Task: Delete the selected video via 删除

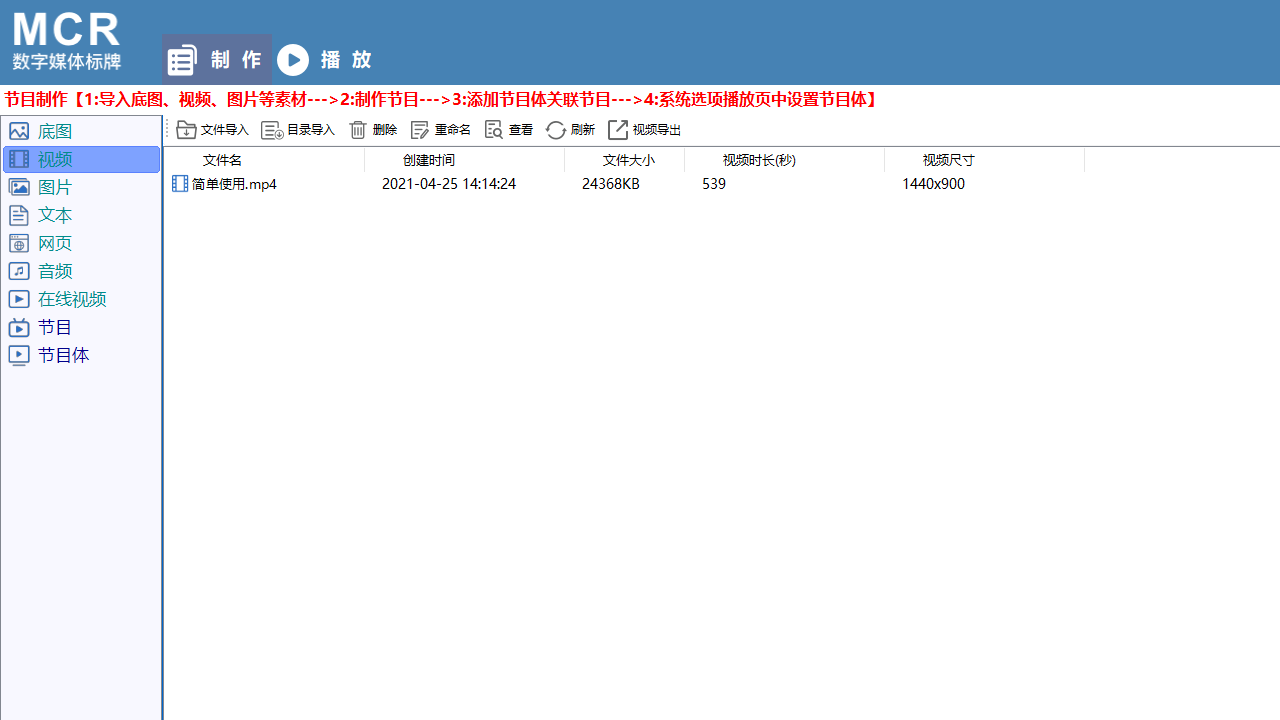Action: (x=372, y=130)
